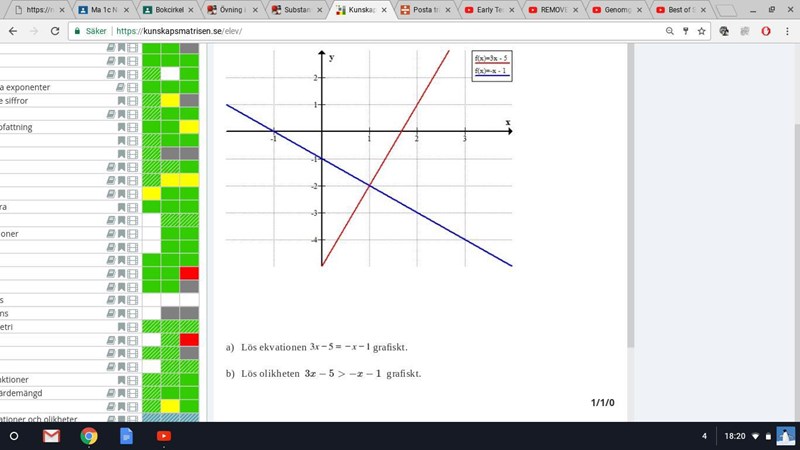Open the Chrome OS launcher circle
800x450 pixels.
(16, 436)
